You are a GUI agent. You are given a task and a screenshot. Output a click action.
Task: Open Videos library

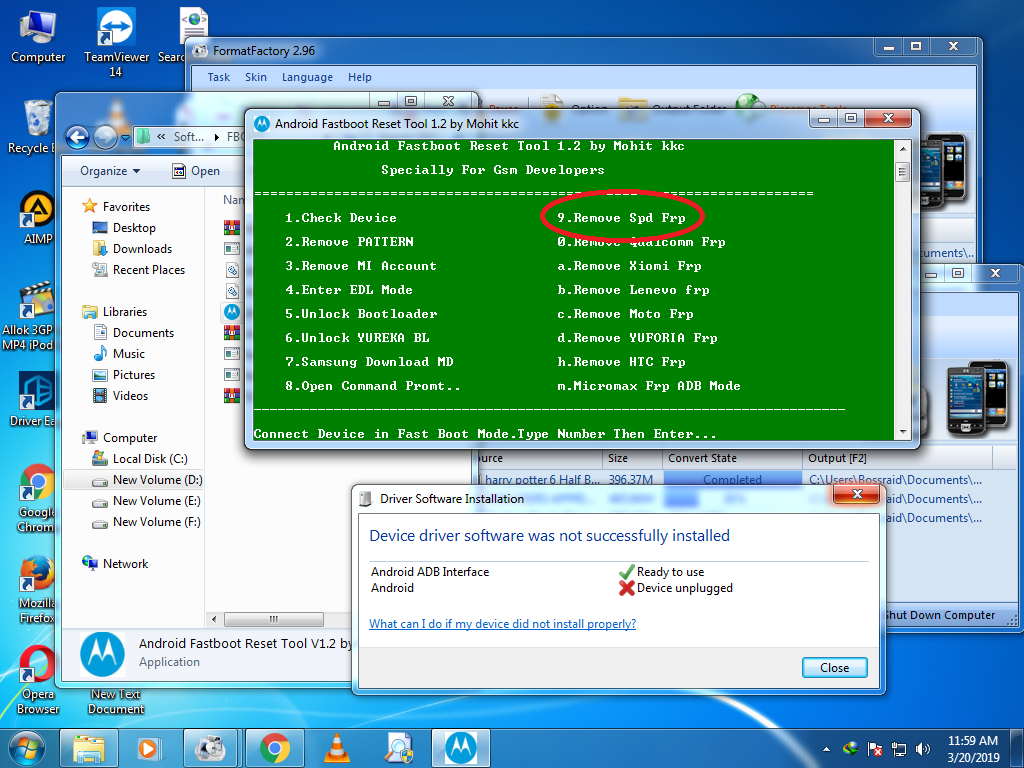pos(120,395)
